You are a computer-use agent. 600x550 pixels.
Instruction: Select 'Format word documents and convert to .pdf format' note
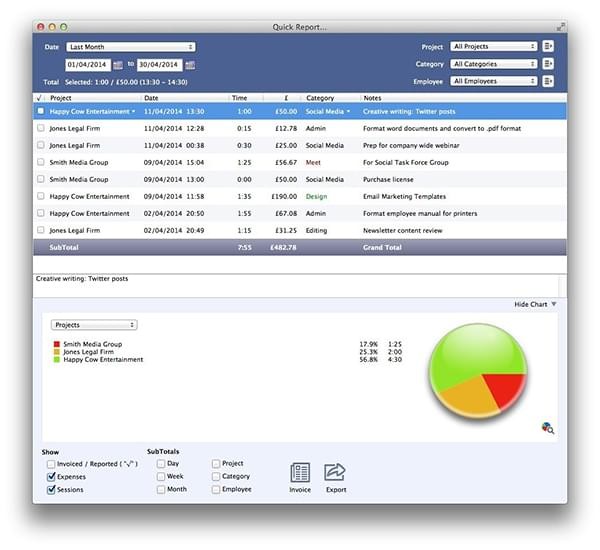pyautogui.click(x=442, y=128)
